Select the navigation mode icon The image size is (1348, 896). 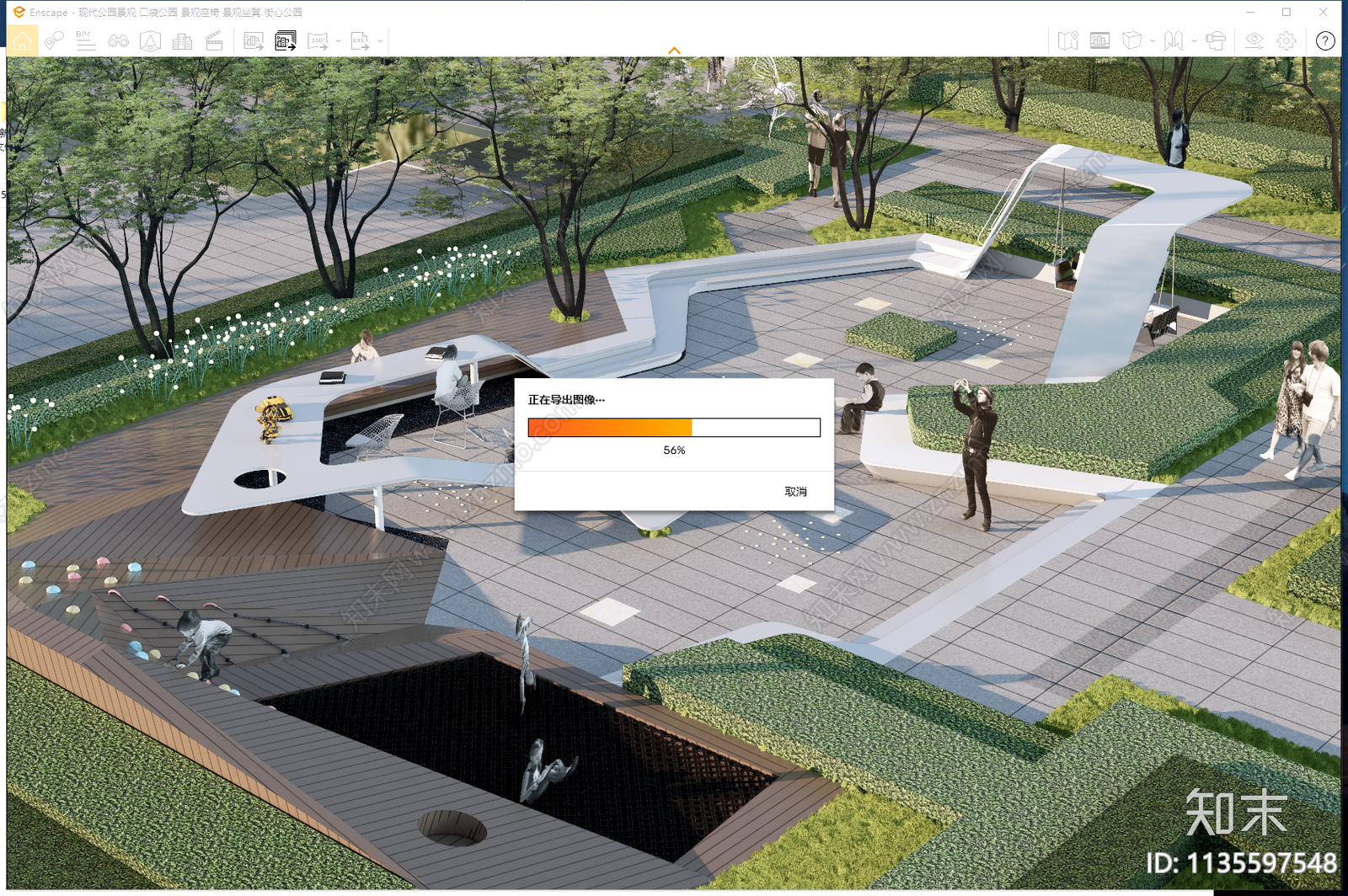click(x=1174, y=40)
